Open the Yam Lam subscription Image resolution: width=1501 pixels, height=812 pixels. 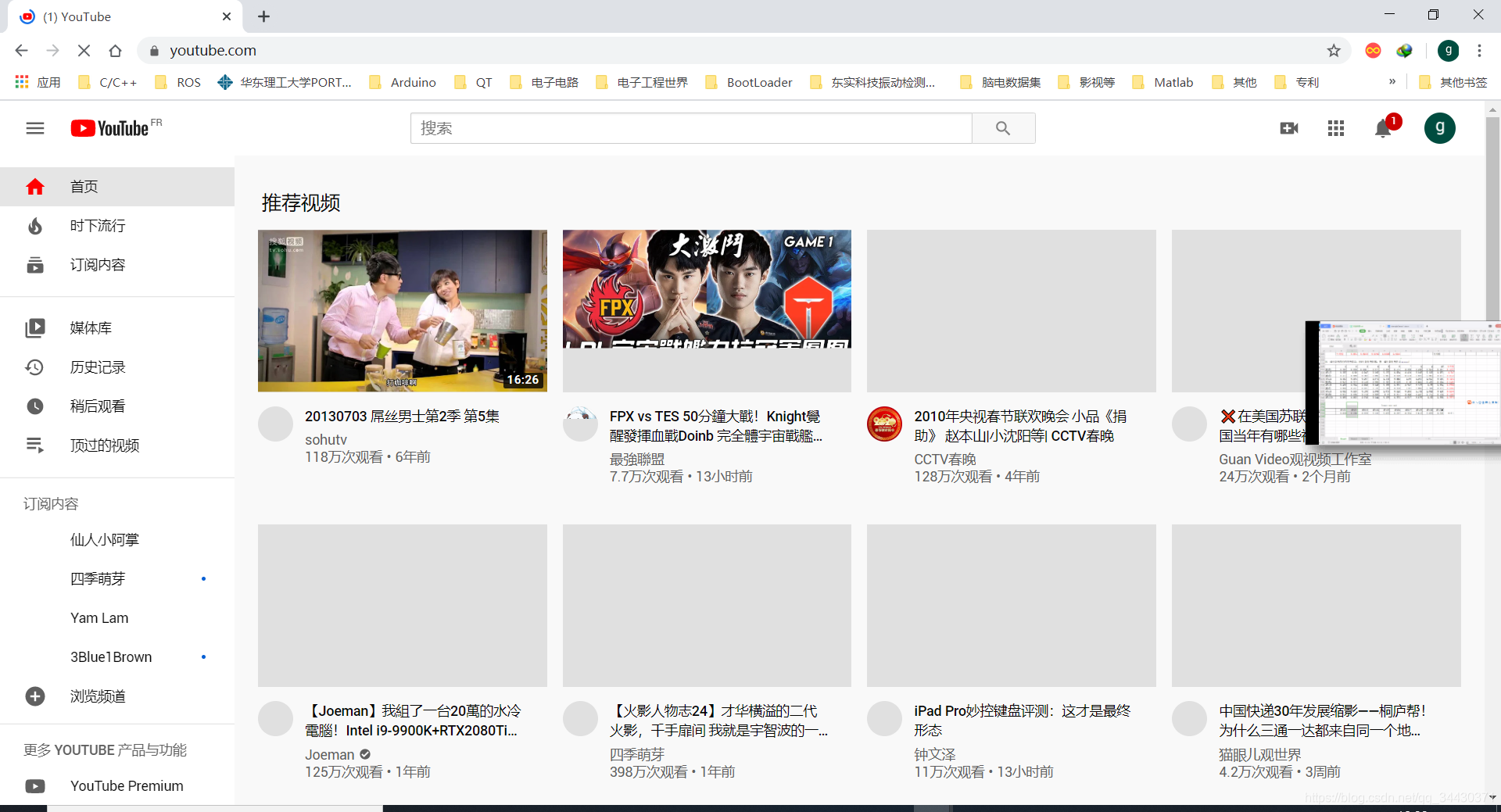(x=117, y=618)
